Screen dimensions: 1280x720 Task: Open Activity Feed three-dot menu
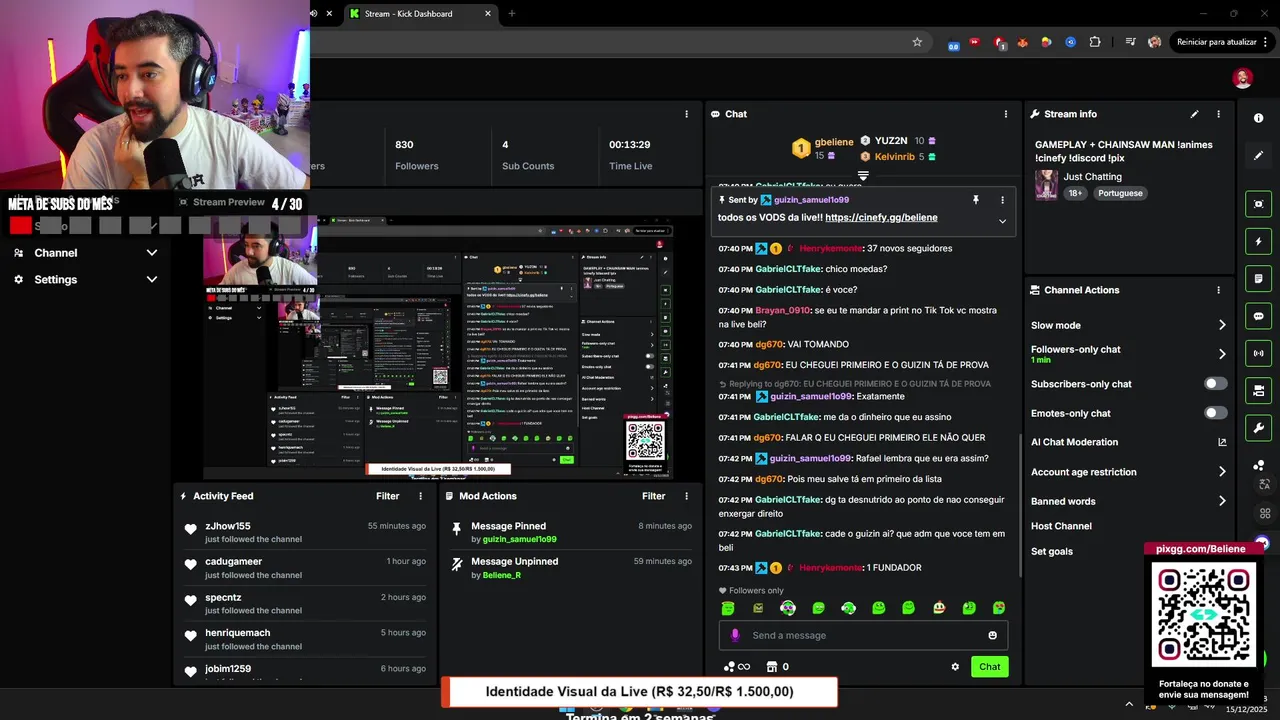418,496
